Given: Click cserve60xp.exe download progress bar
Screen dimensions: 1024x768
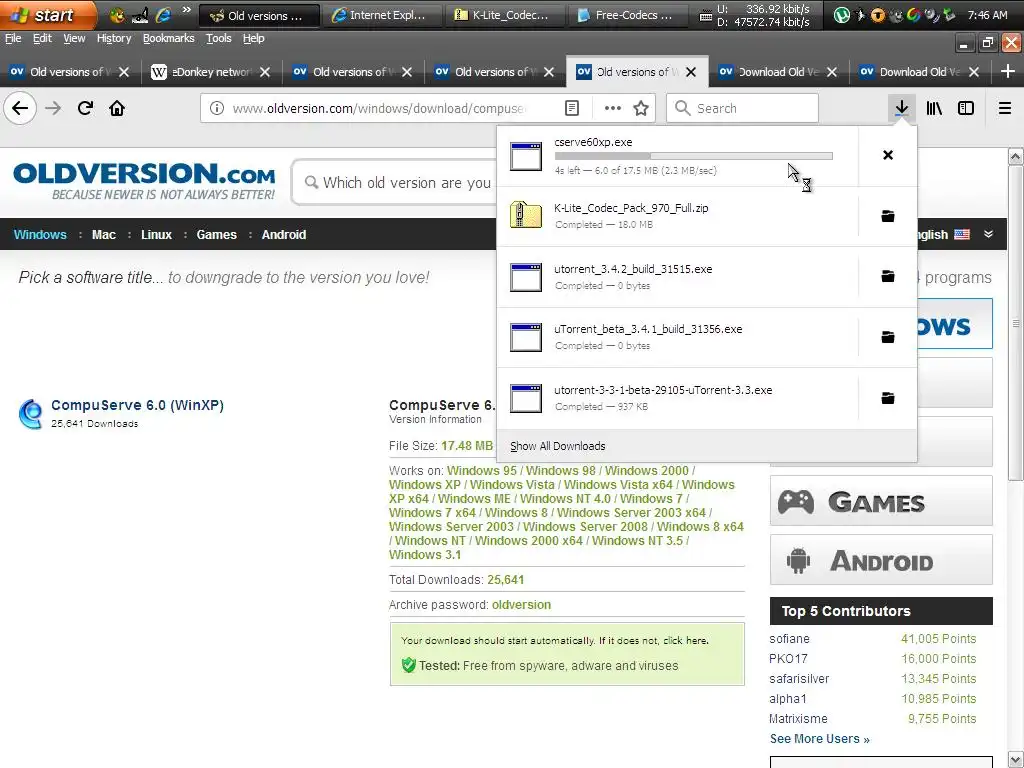Looking at the screenshot, I should [694, 156].
